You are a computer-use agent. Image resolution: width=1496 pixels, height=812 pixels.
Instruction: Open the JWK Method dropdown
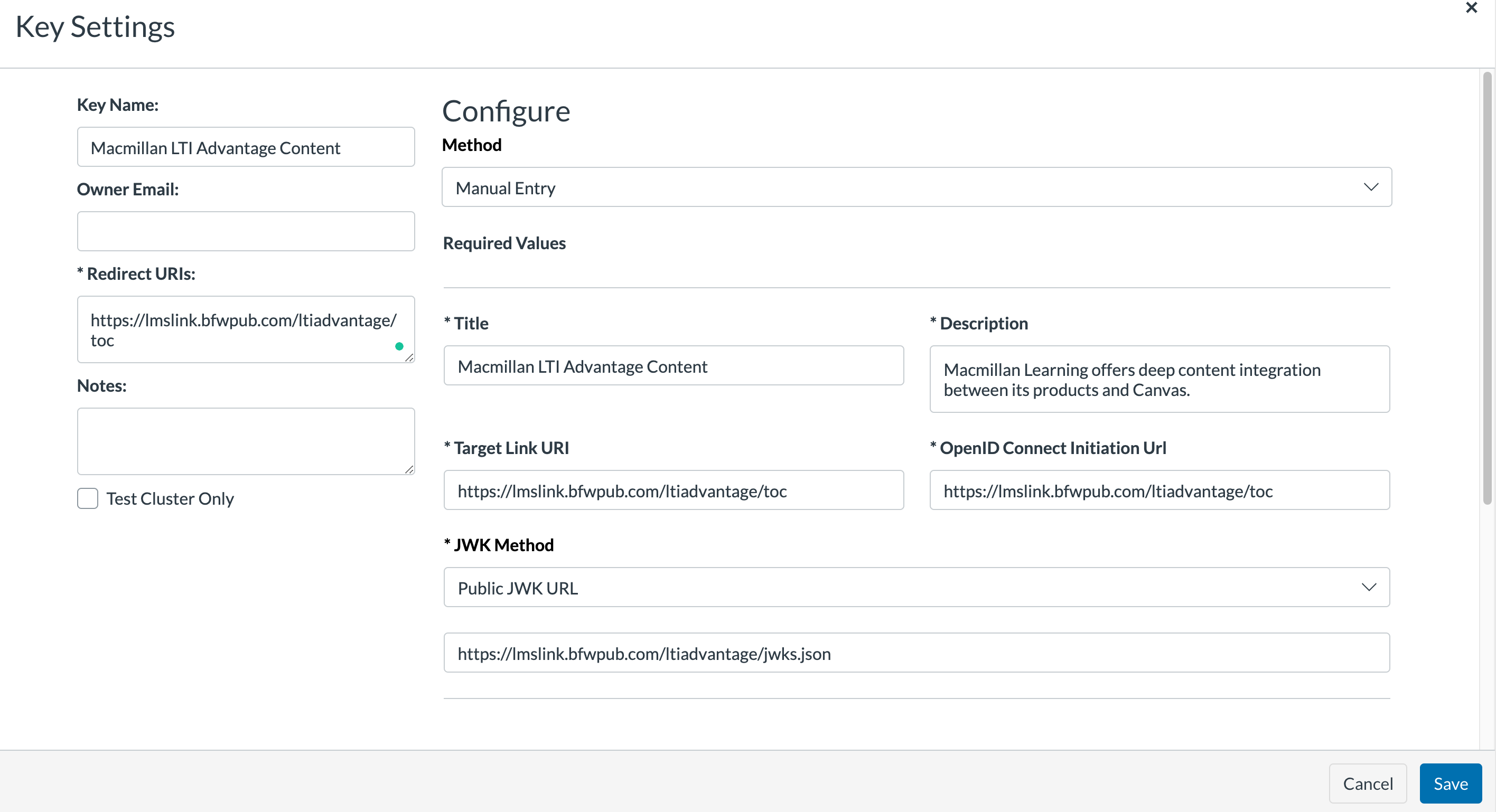[x=917, y=587]
